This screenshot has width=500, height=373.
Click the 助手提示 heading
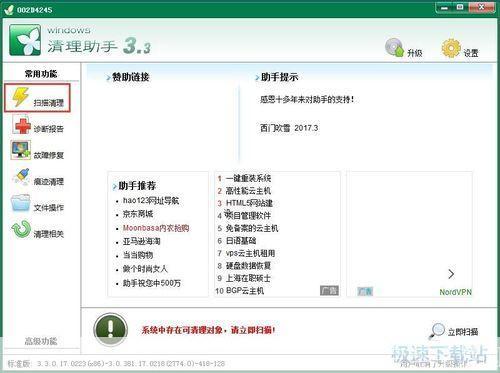(279, 77)
